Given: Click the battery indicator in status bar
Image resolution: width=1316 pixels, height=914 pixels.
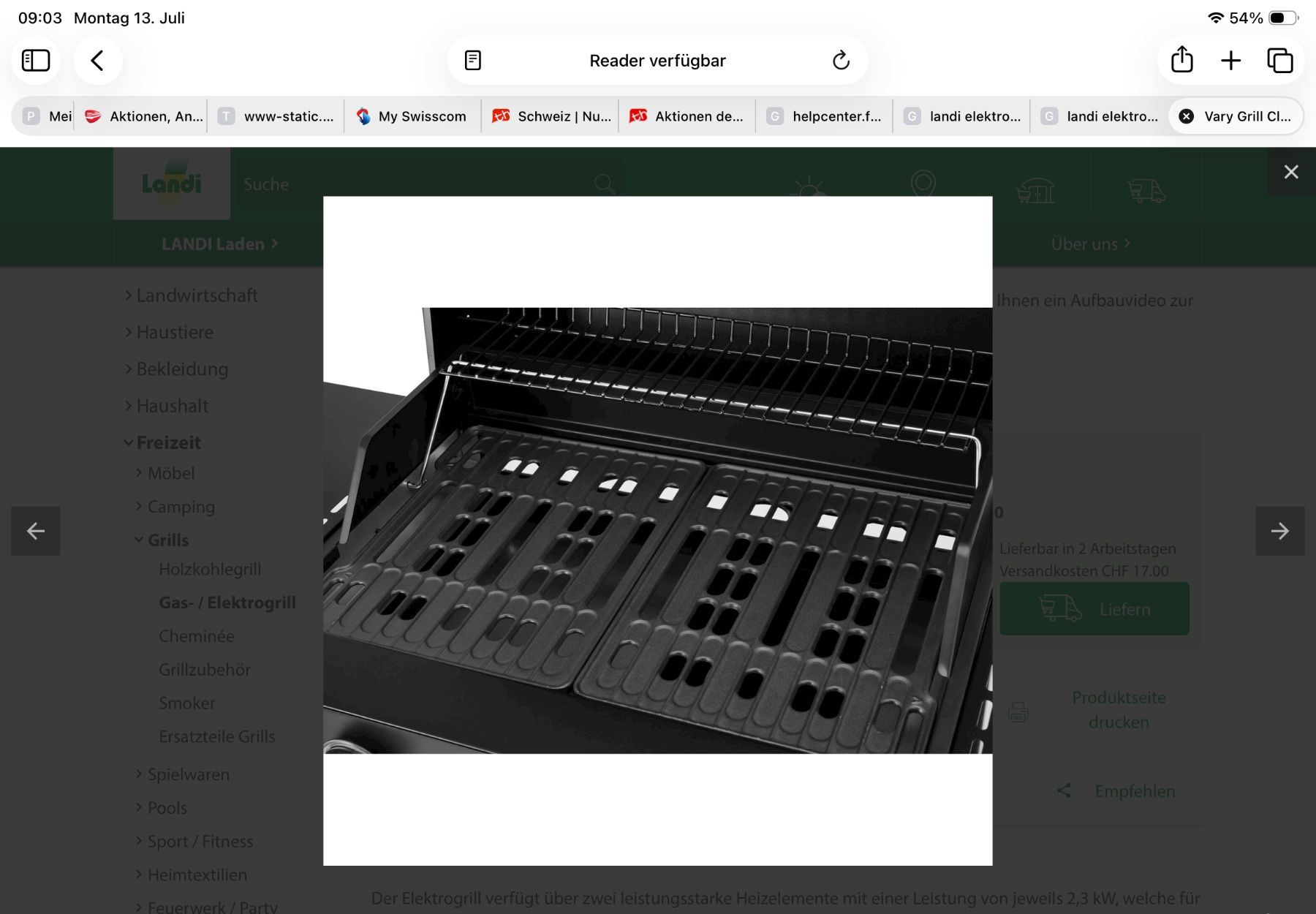Looking at the screenshot, I should point(1283,18).
